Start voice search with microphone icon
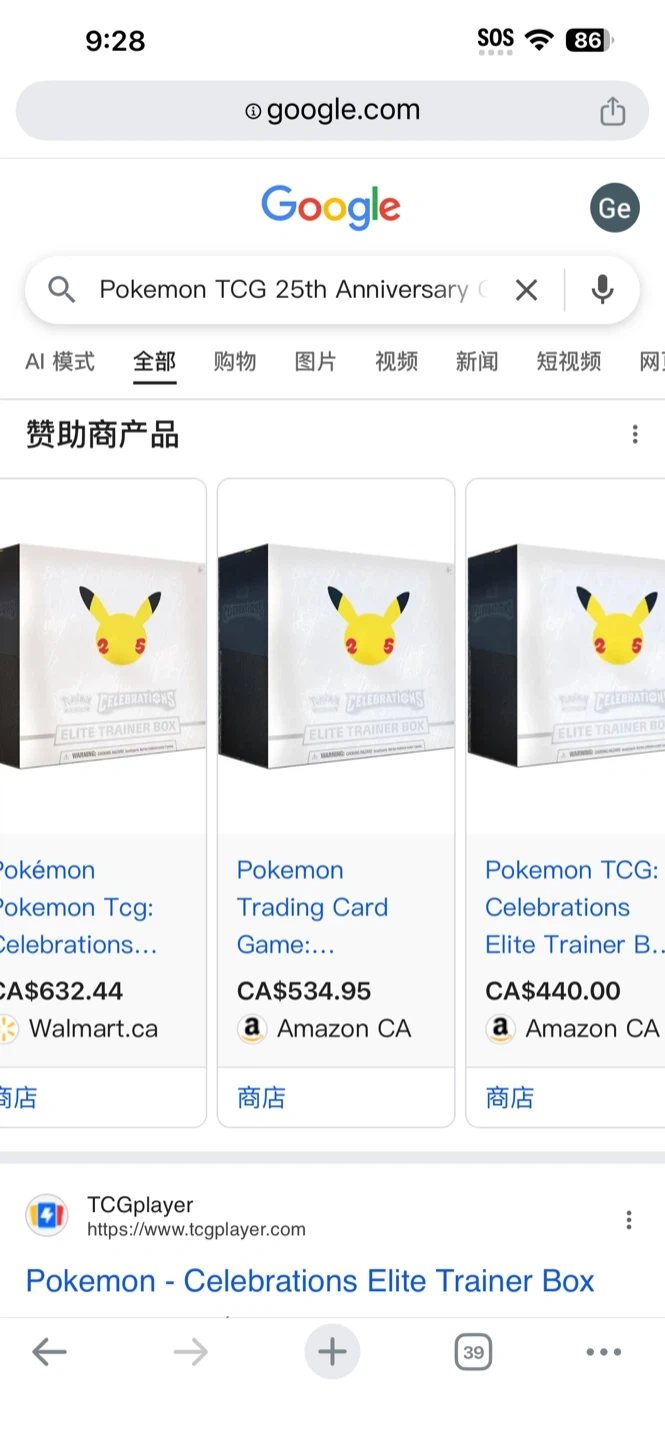665x1440 pixels. 602,290
